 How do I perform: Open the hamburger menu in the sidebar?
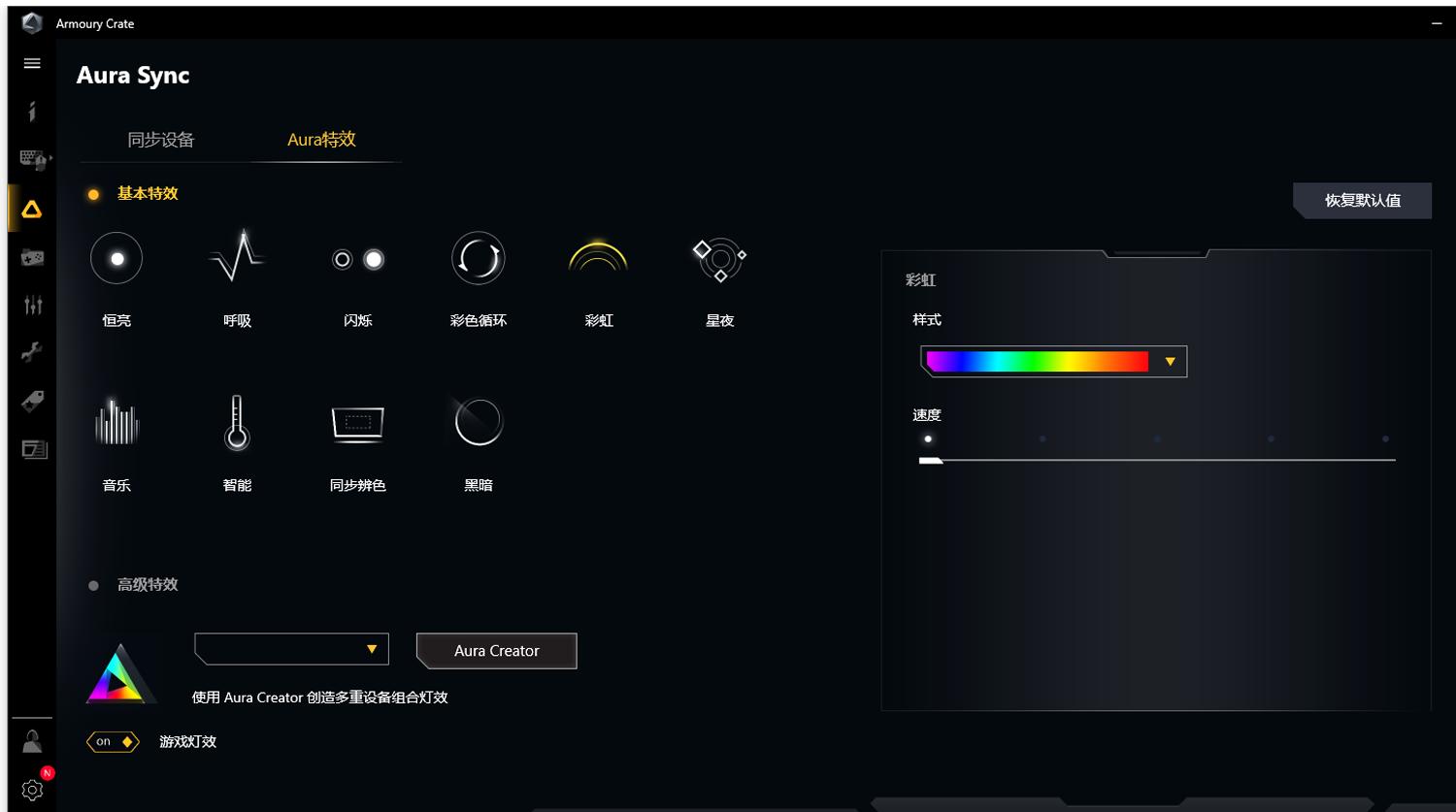[32, 63]
